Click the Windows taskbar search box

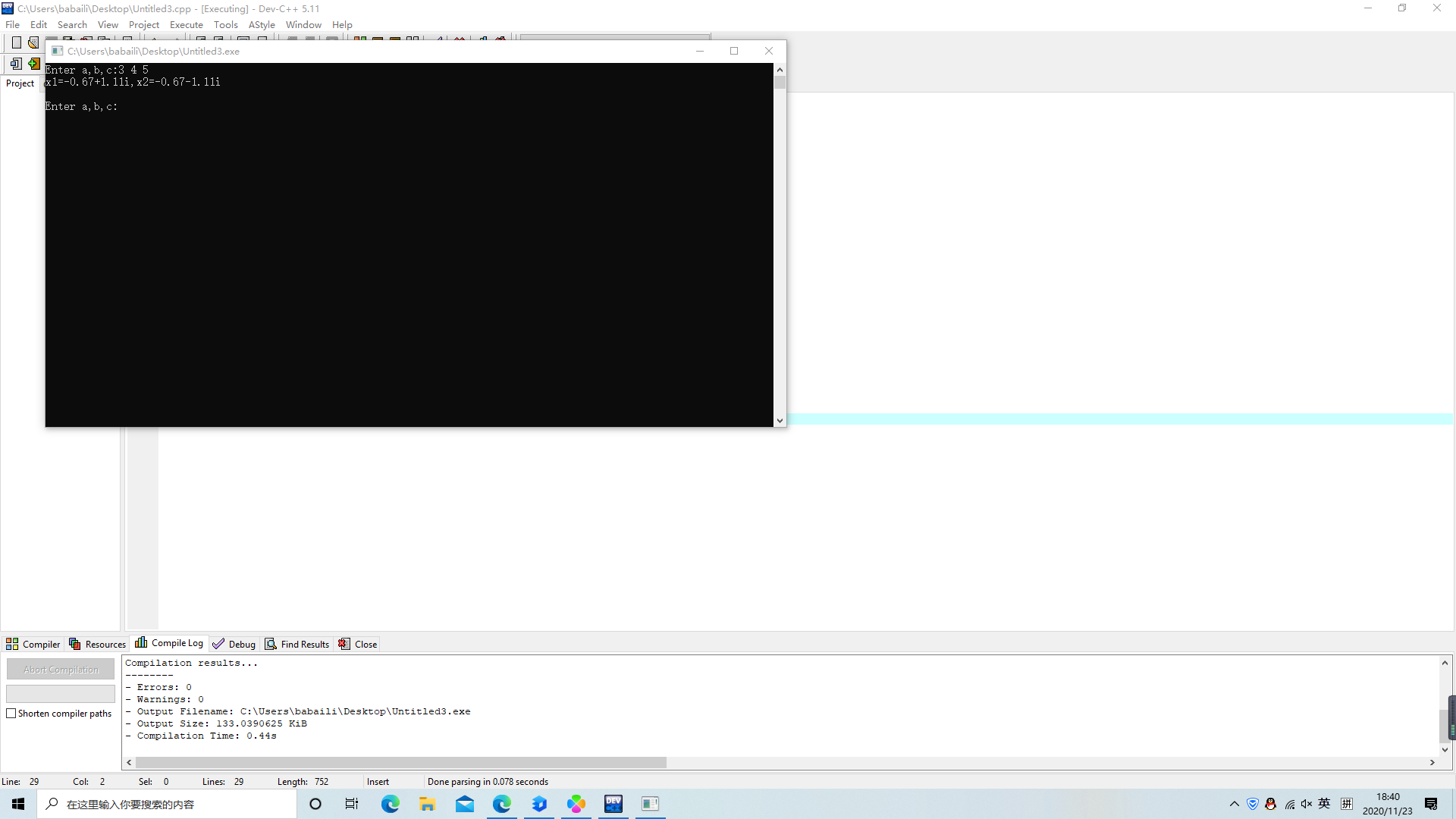167,804
